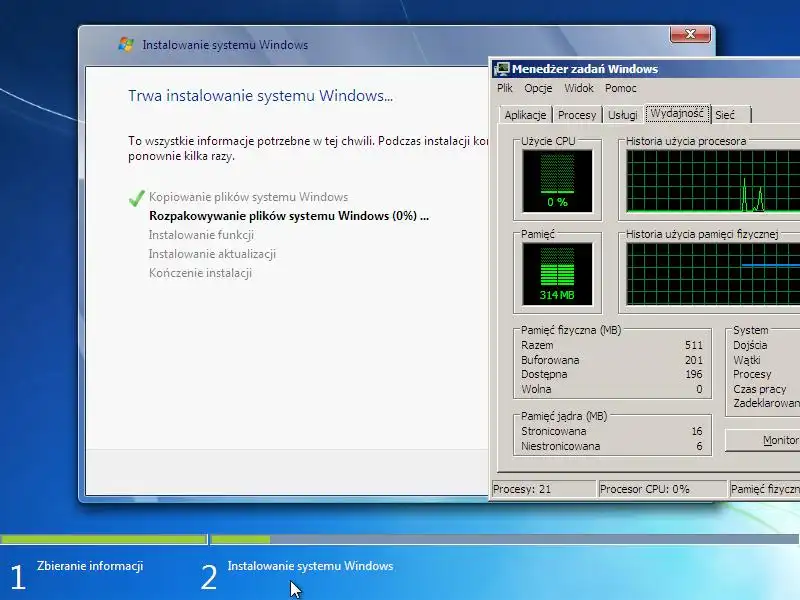Click the Windows flag icon in installer title
The width and height of the screenshot is (800, 600).
pyautogui.click(x=126, y=44)
